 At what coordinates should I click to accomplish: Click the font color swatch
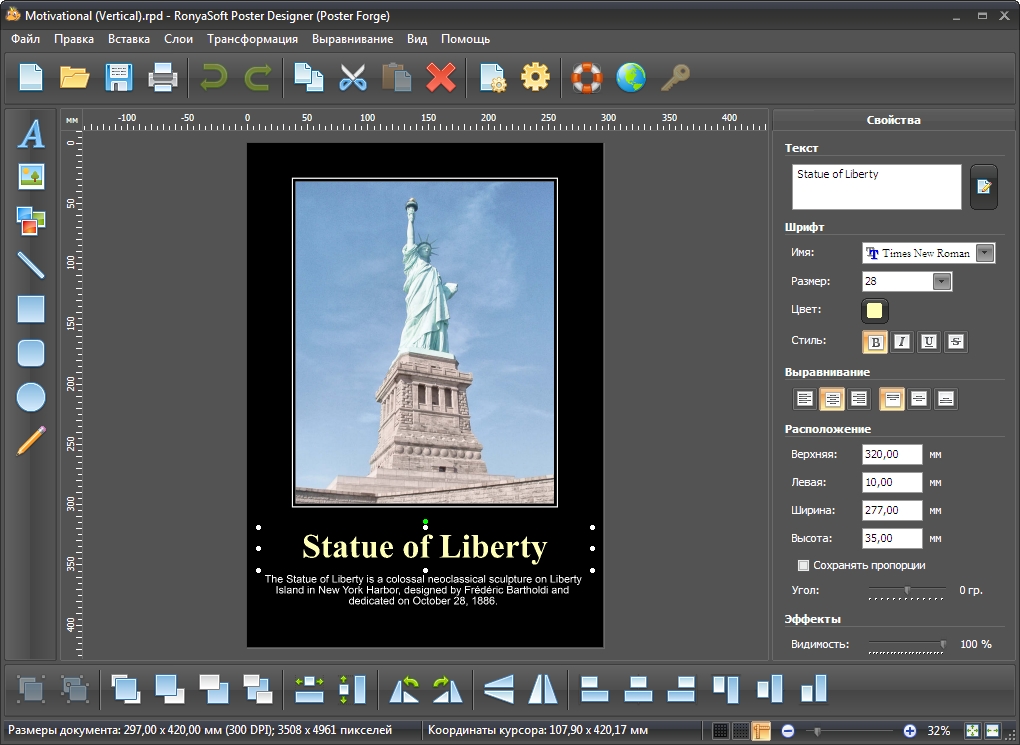(x=874, y=310)
